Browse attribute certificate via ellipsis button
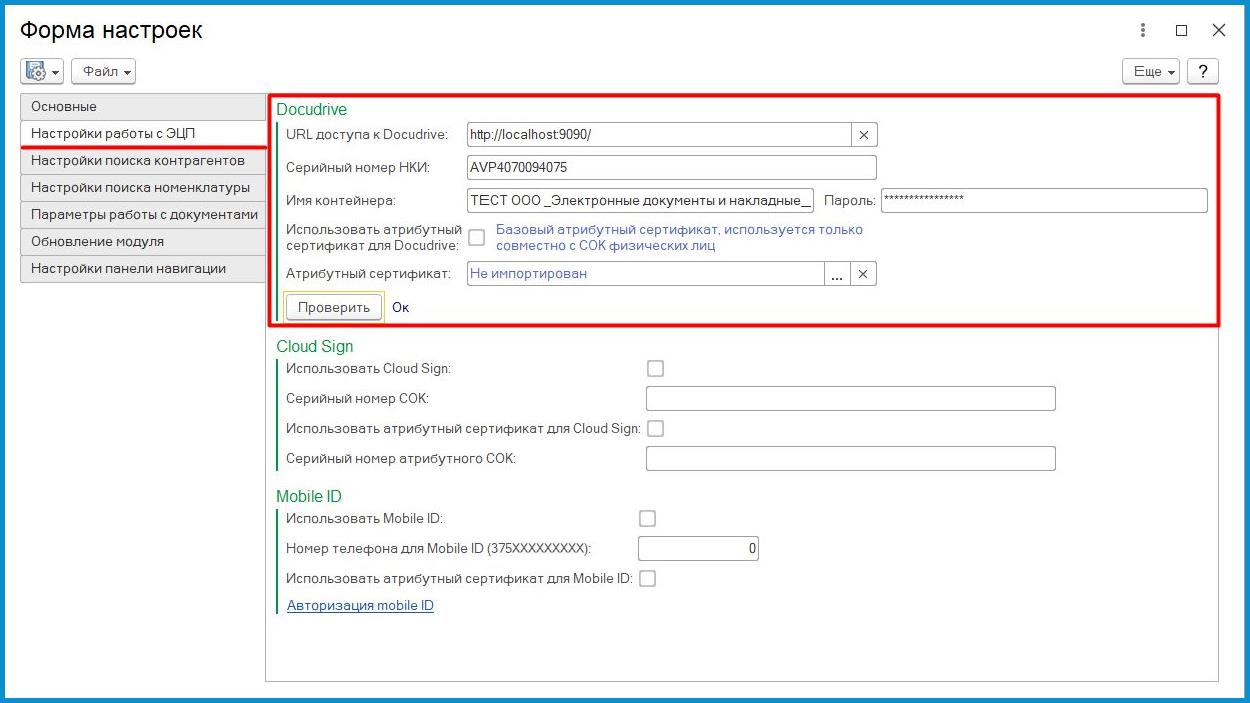The width and height of the screenshot is (1250, 703). coord(837,274)
